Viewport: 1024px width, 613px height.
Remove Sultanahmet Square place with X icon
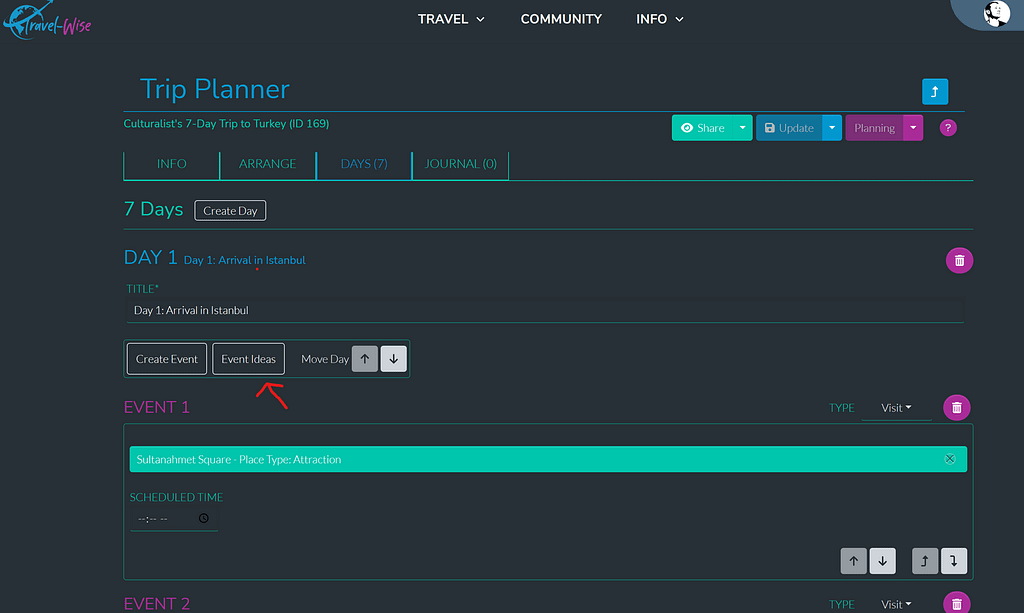click(950, 459)
